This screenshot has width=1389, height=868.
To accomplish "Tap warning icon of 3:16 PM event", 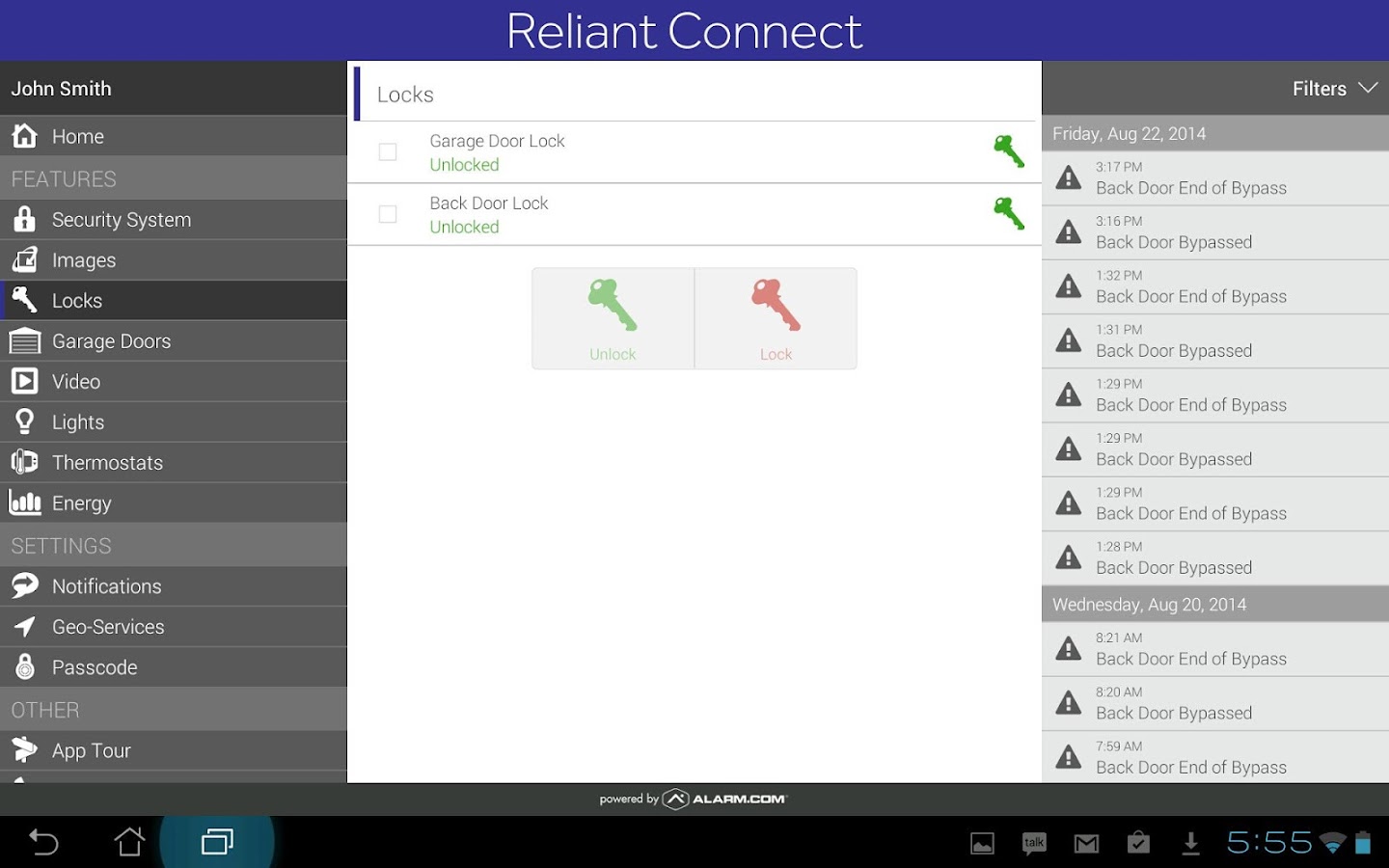I will [1069, 231].
